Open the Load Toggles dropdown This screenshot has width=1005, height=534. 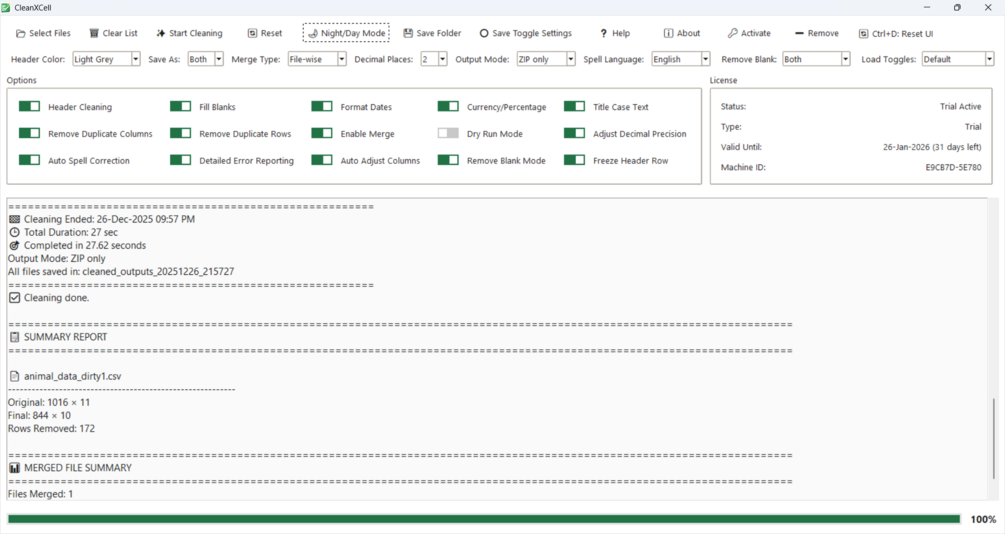click(x=958, y=59)
